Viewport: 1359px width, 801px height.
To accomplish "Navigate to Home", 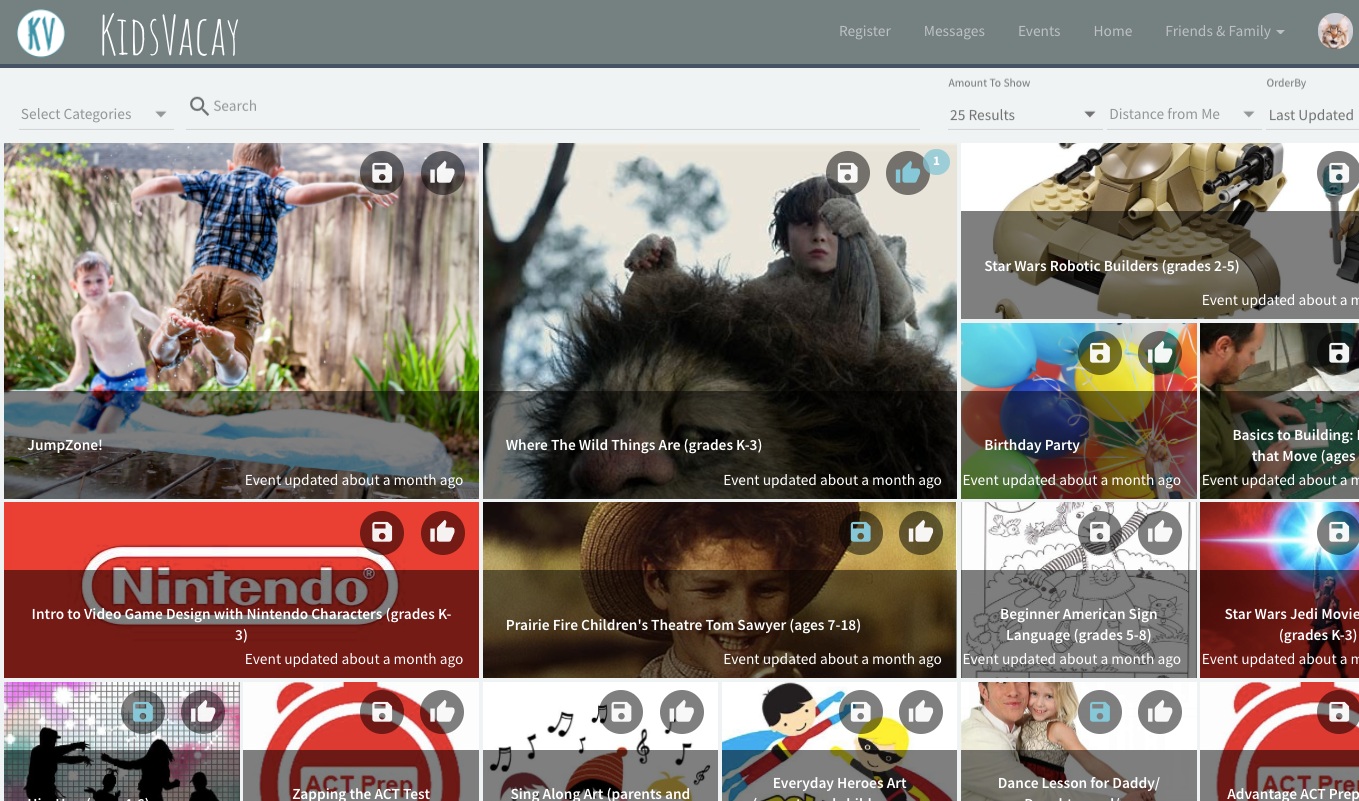I will tap(1113, 31).
